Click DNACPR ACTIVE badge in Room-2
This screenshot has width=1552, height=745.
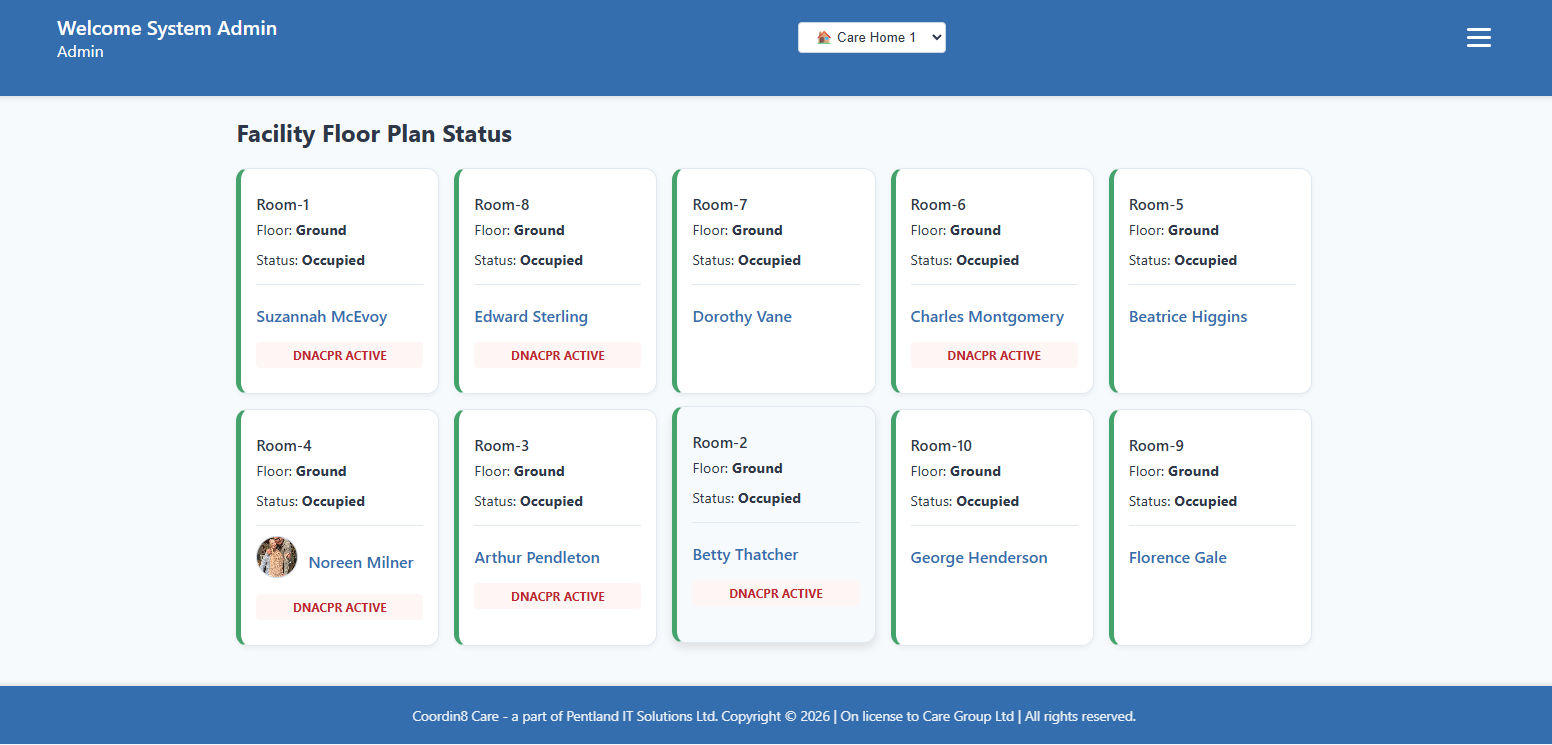[x=776, y=593]
